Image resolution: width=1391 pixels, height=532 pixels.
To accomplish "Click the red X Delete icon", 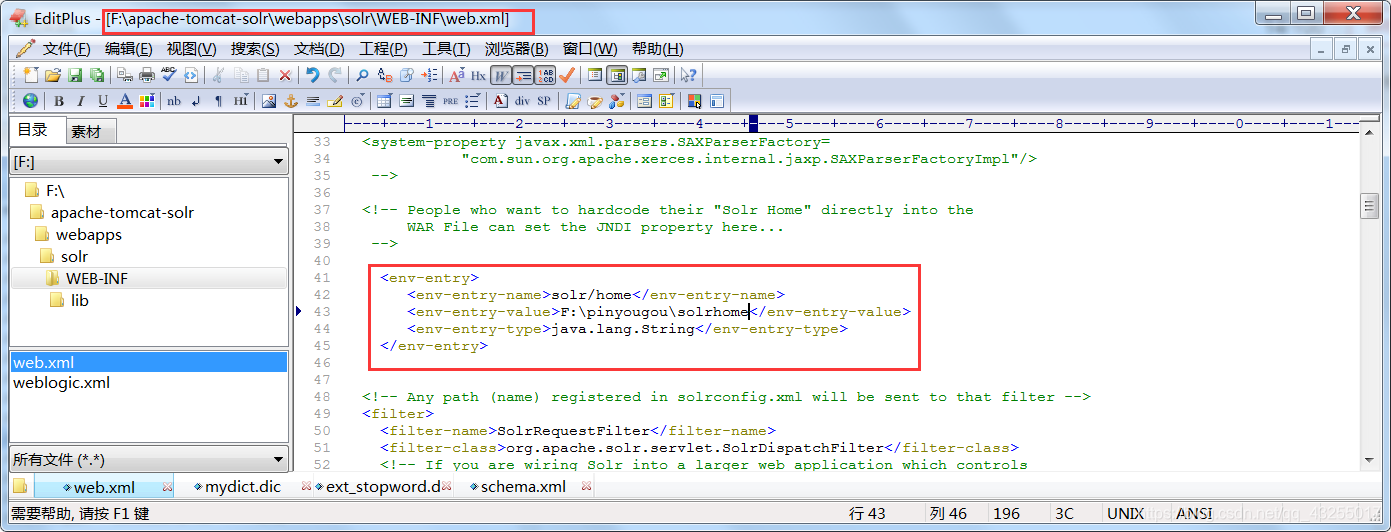I will [x=285, y=75].
